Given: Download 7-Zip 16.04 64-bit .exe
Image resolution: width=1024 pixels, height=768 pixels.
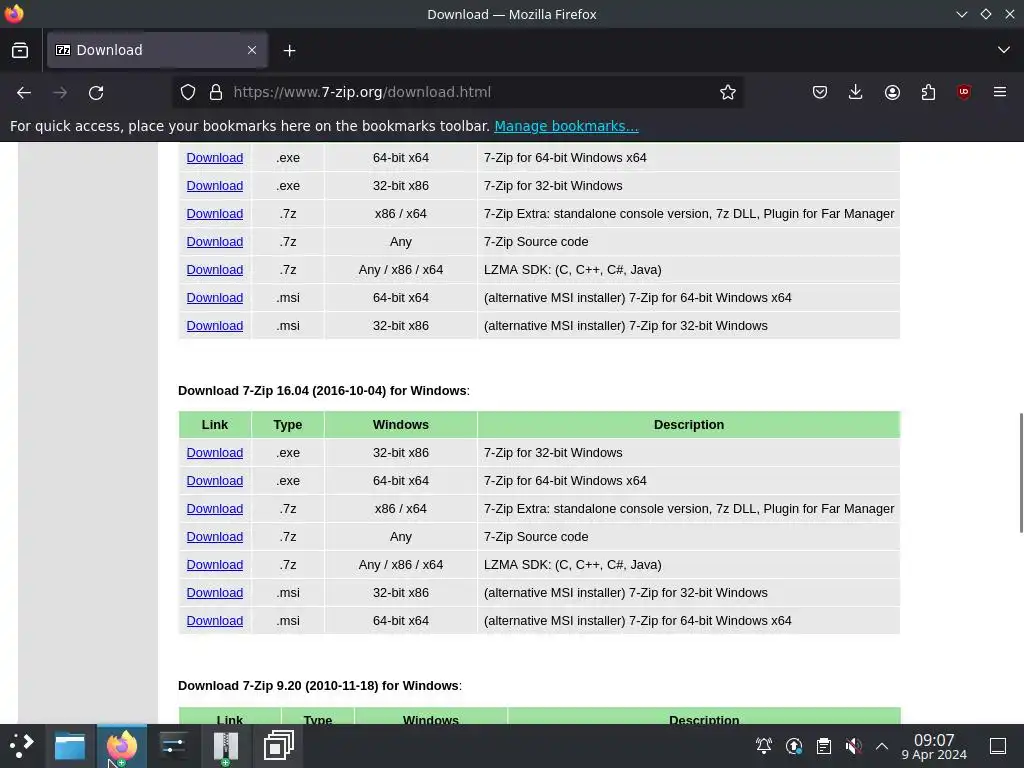Looking at the screenshot, I should [215, 481].
